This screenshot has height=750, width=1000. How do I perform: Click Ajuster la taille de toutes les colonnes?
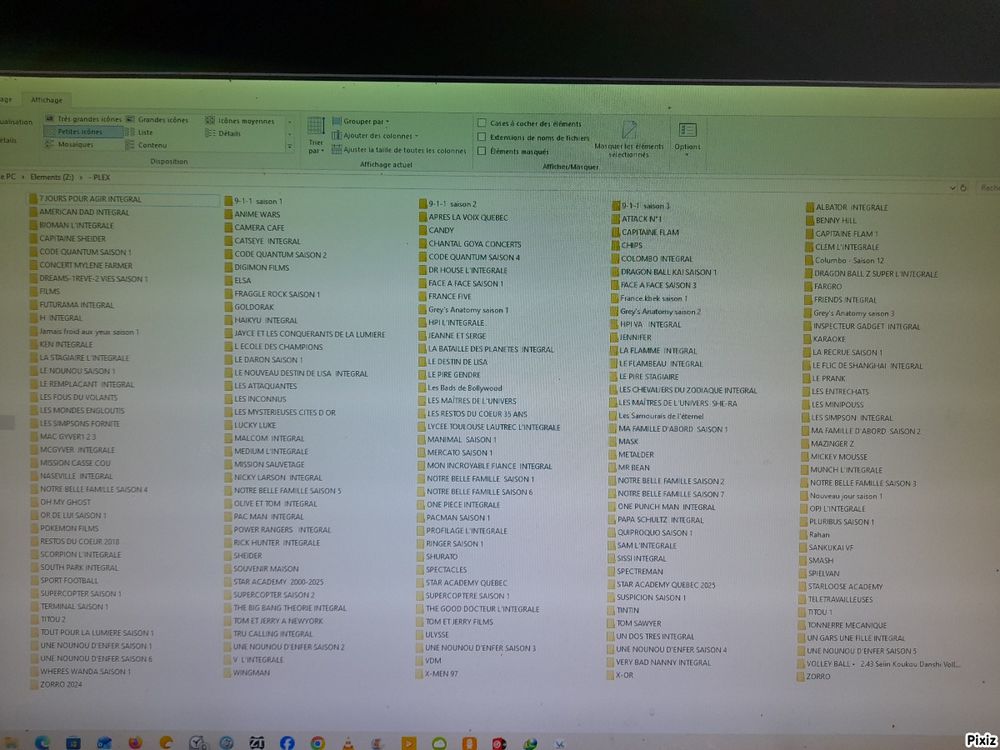coord(404,150)
